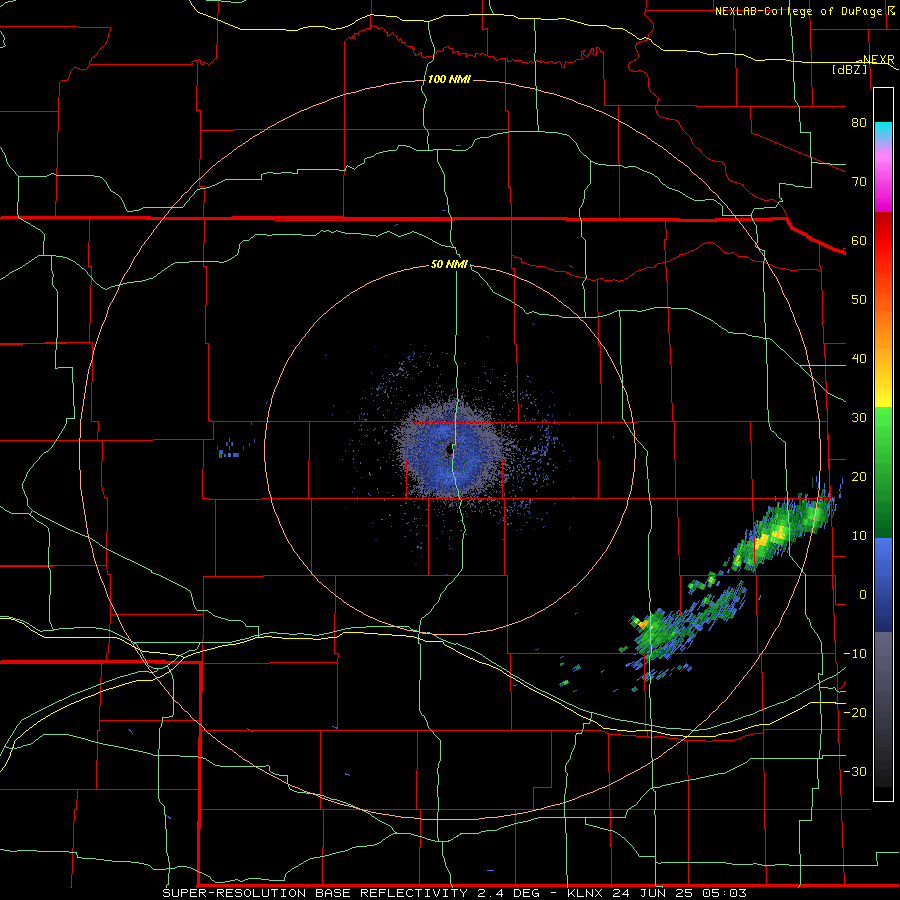Click the SUPER-RESOLUTION BASE REFLECTIVITY caption text

pos(315,893)
